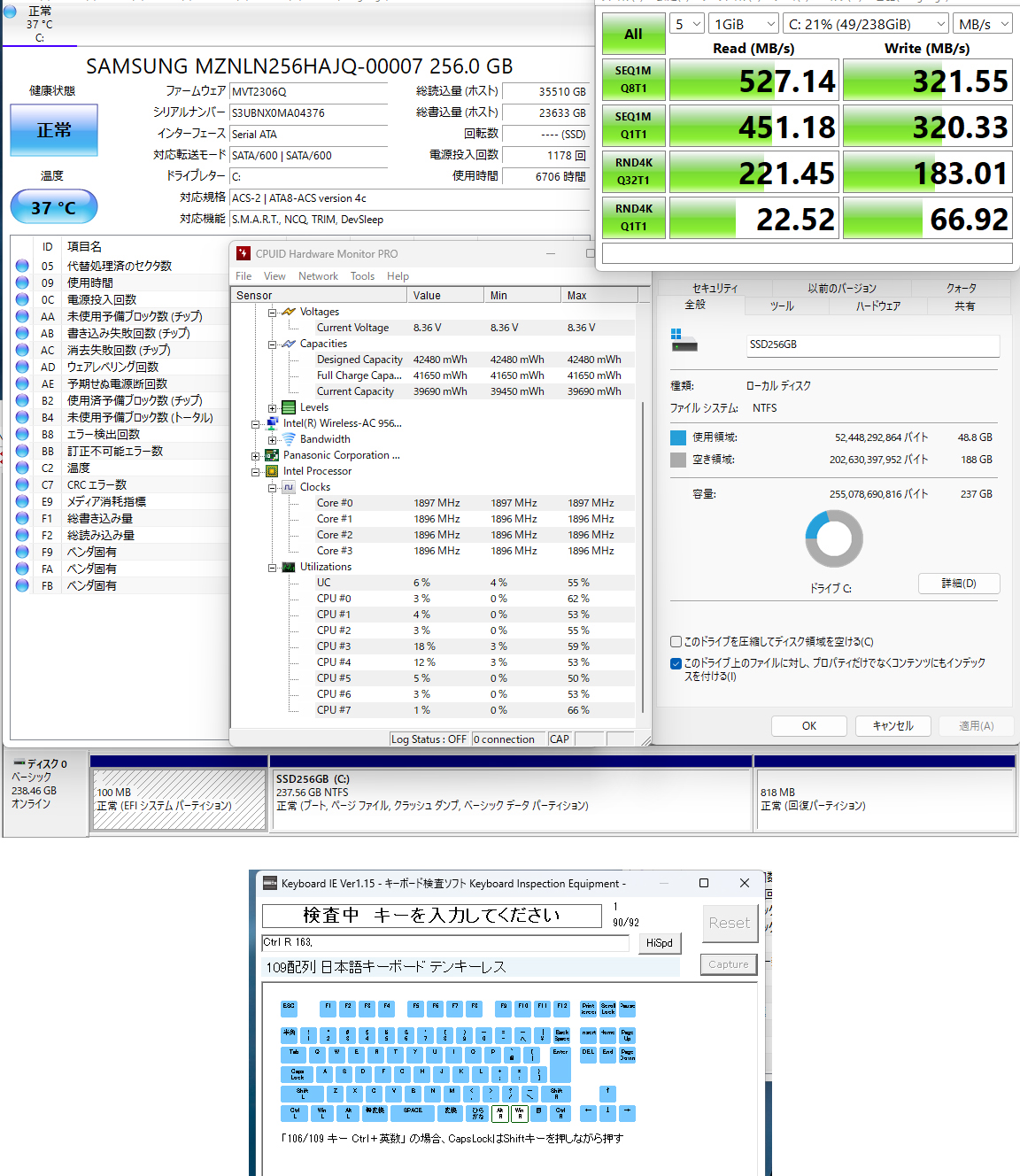The image size is (1020, 1176).
Task: Click blue status circle for ID E9 row
Action: (22, 500)
